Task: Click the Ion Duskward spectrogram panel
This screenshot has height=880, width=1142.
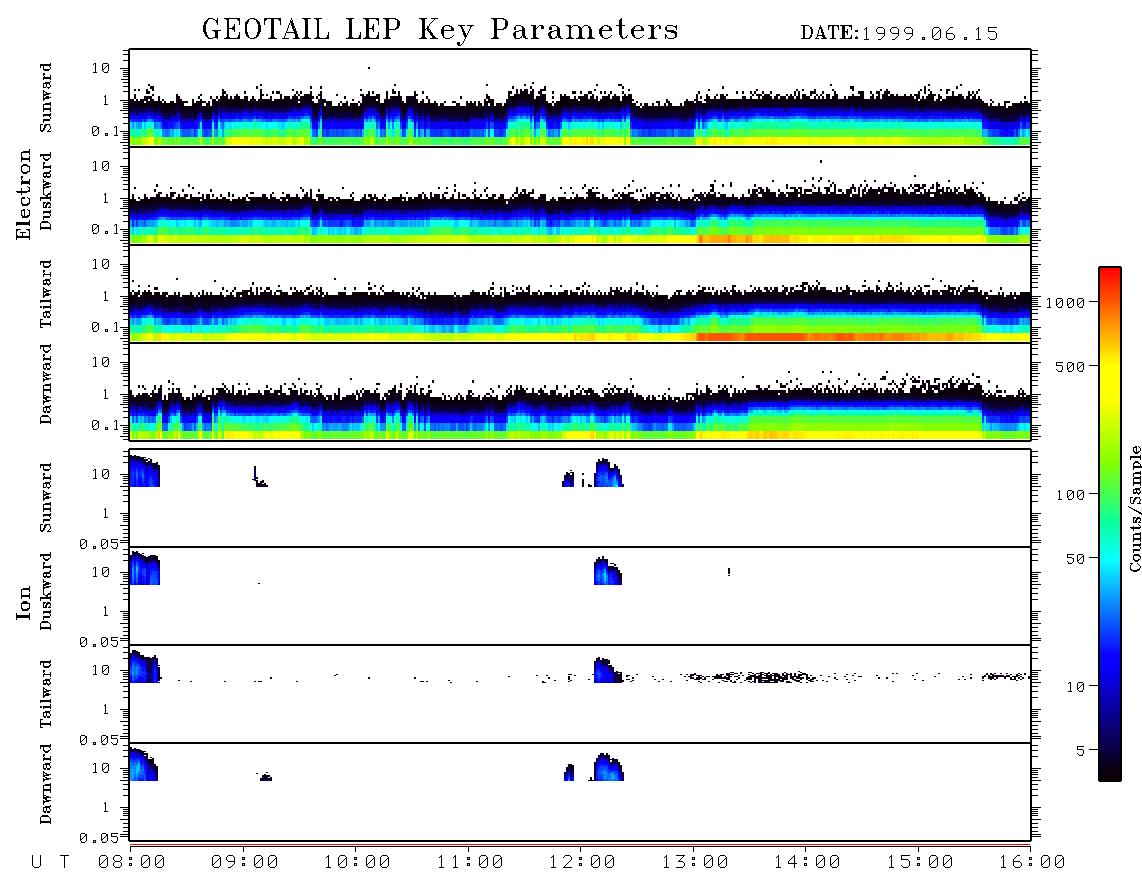Action: [580, 596]
